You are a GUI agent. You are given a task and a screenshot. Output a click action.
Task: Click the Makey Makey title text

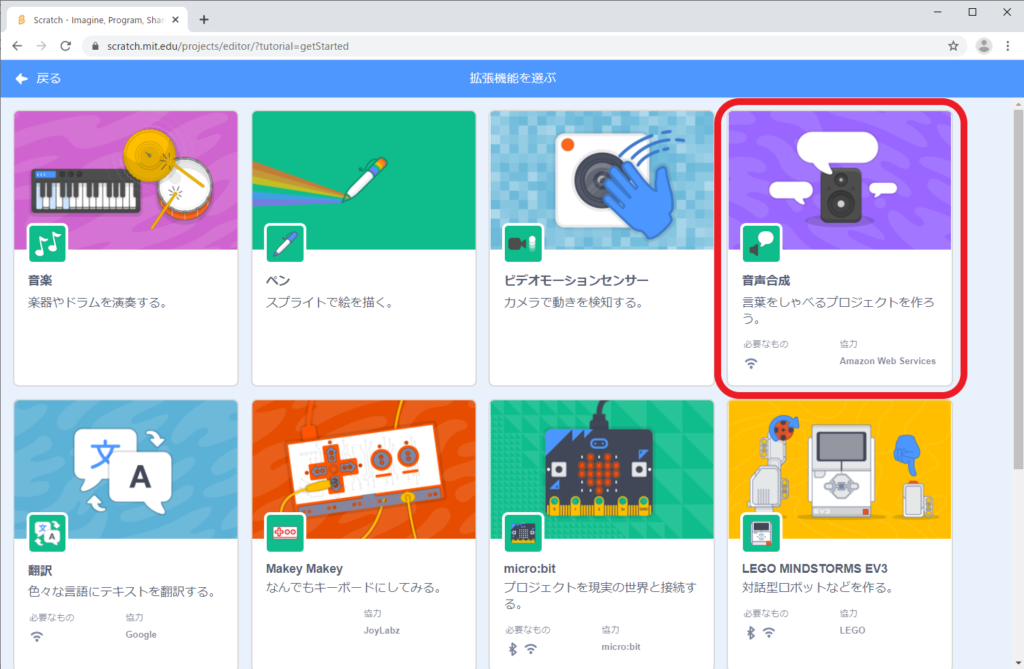pyautogui.click(x=304, y=569)
